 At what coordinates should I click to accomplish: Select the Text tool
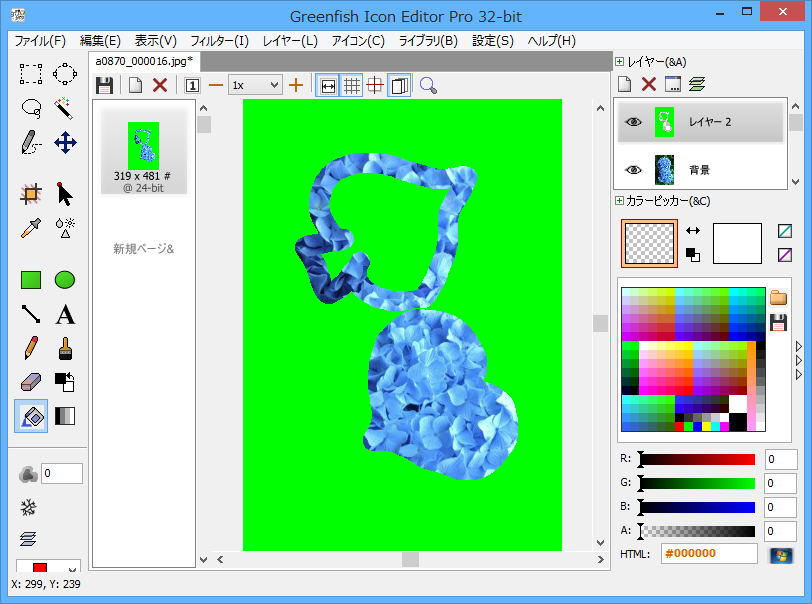click(65, 315)
